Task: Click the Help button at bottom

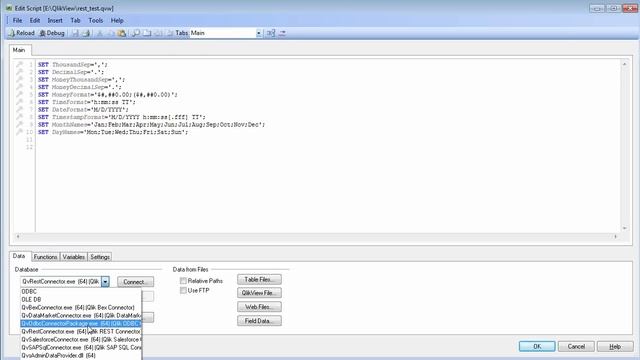Action: [615, 347]
